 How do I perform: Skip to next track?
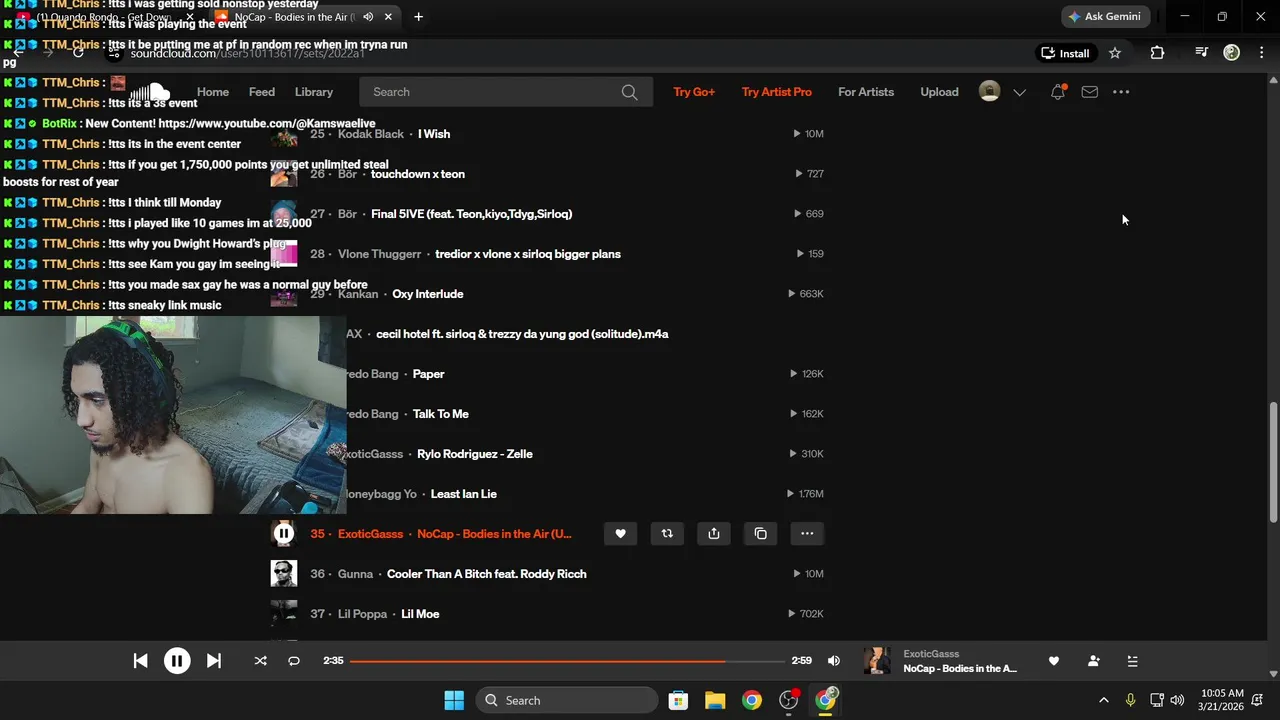[x=213, y=661]
